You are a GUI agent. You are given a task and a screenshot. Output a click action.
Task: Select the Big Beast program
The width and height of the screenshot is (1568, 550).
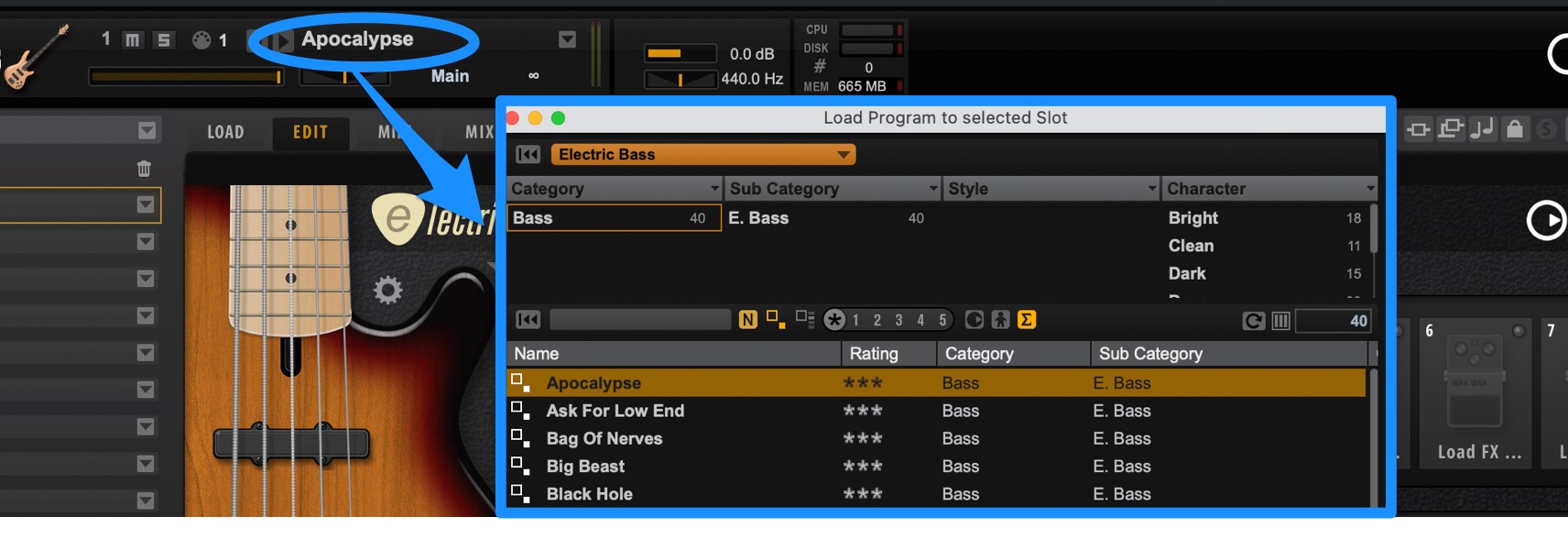point(936,466)
